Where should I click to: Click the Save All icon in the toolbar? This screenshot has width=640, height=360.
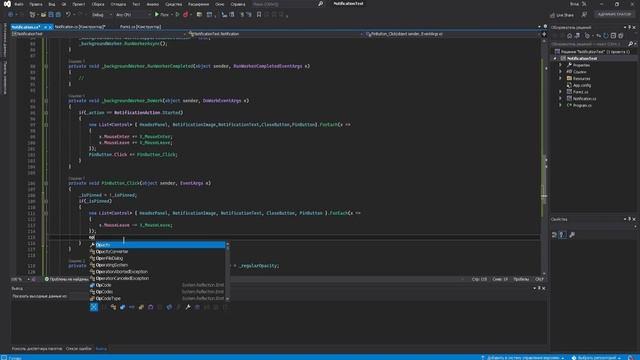coord(58,15)
